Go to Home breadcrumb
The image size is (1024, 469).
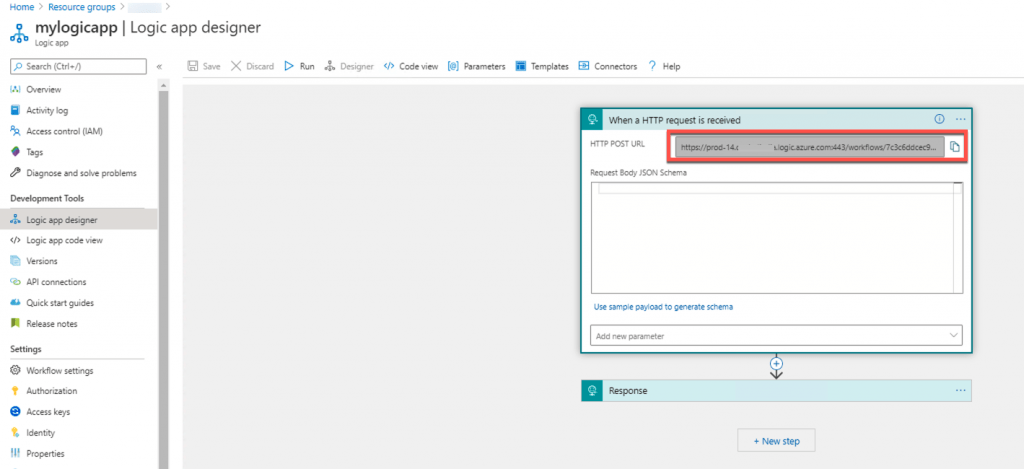pos(22,7)
